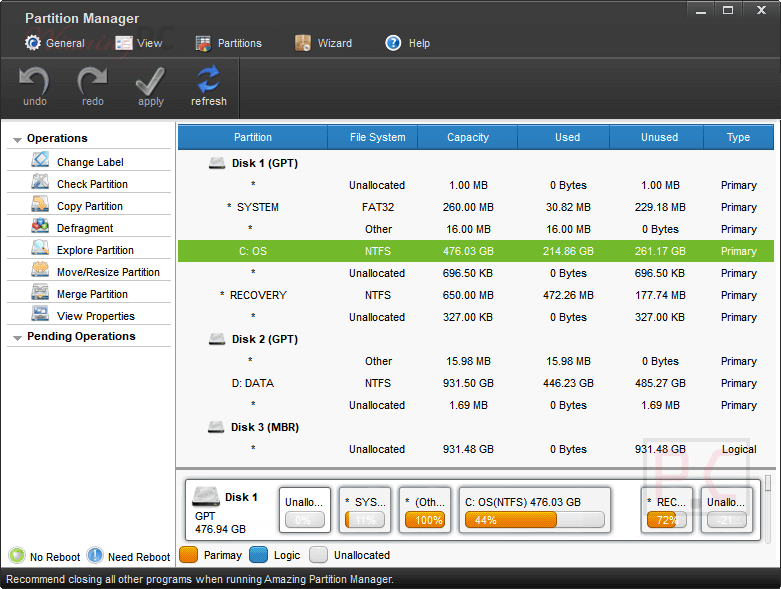Select the 931.48 GB unallocated row
The height and width of the screenshot is (589, 781).
click(476, 449)
